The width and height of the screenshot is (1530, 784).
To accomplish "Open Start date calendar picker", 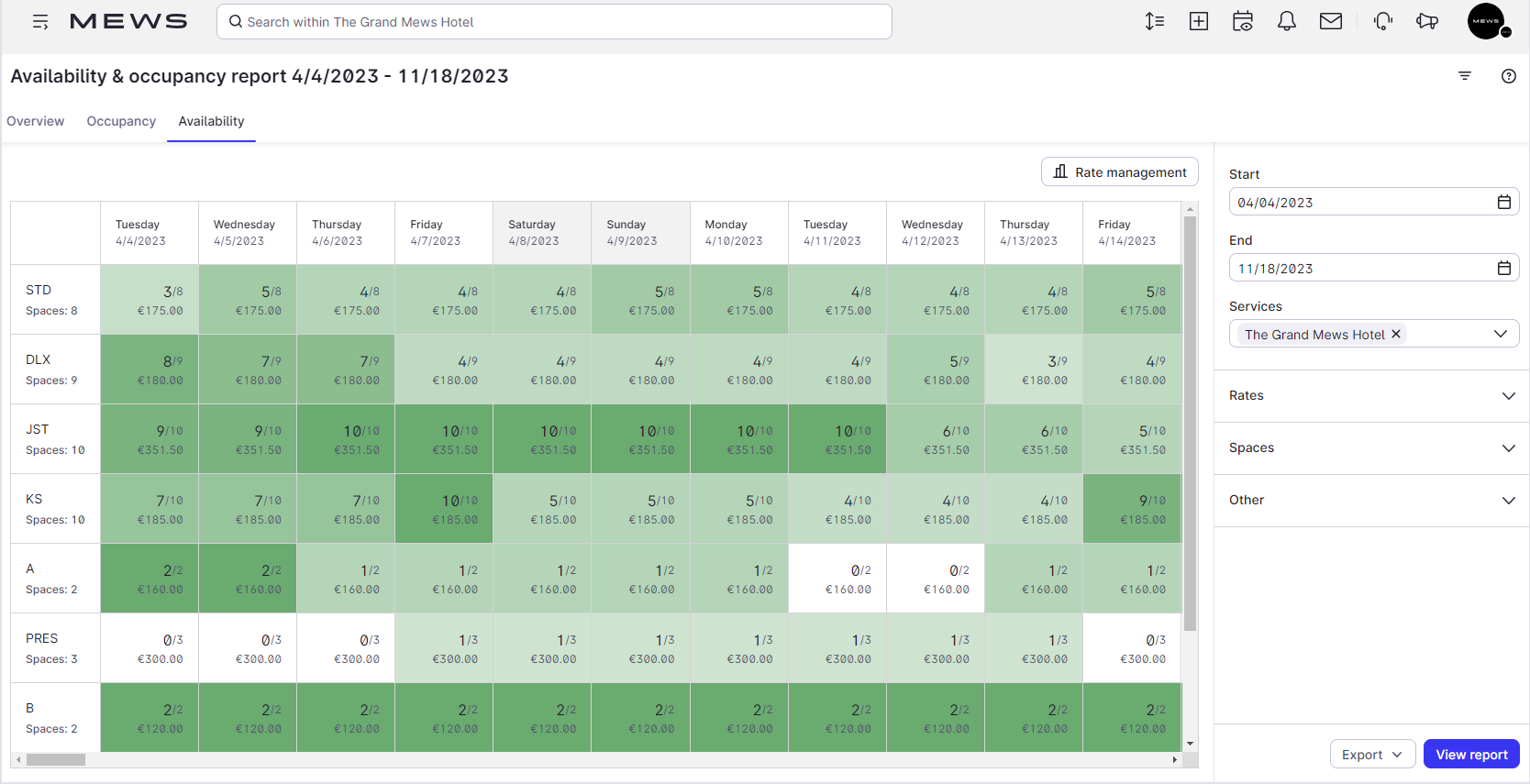I will coord(1504,202).
